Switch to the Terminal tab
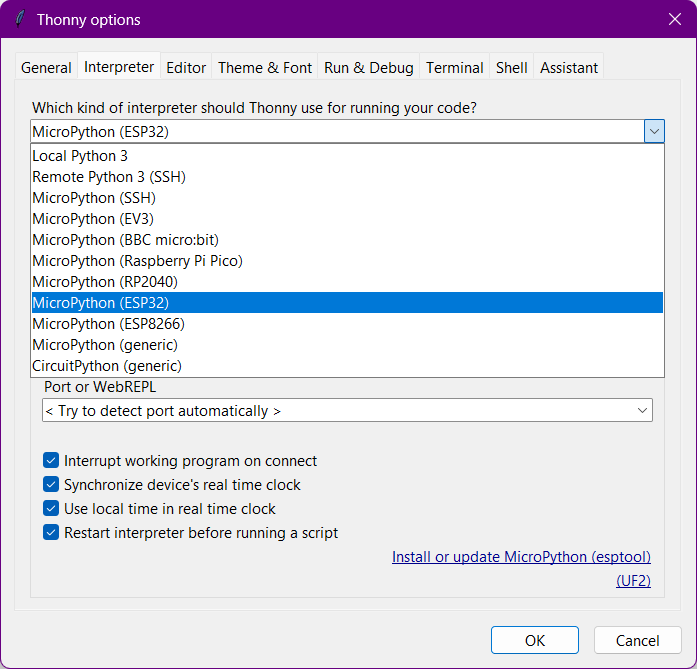This screenshot has height=669, width=697. tap(454, 68)
